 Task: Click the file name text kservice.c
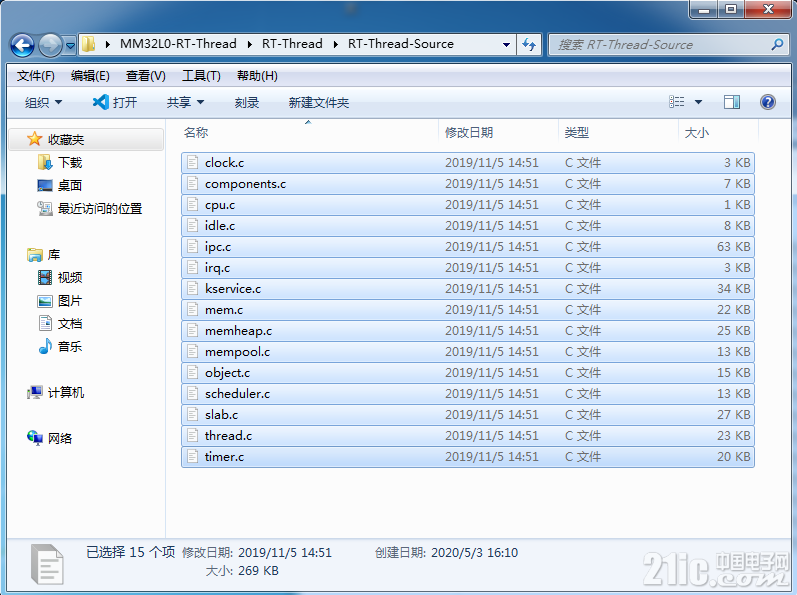233,289
